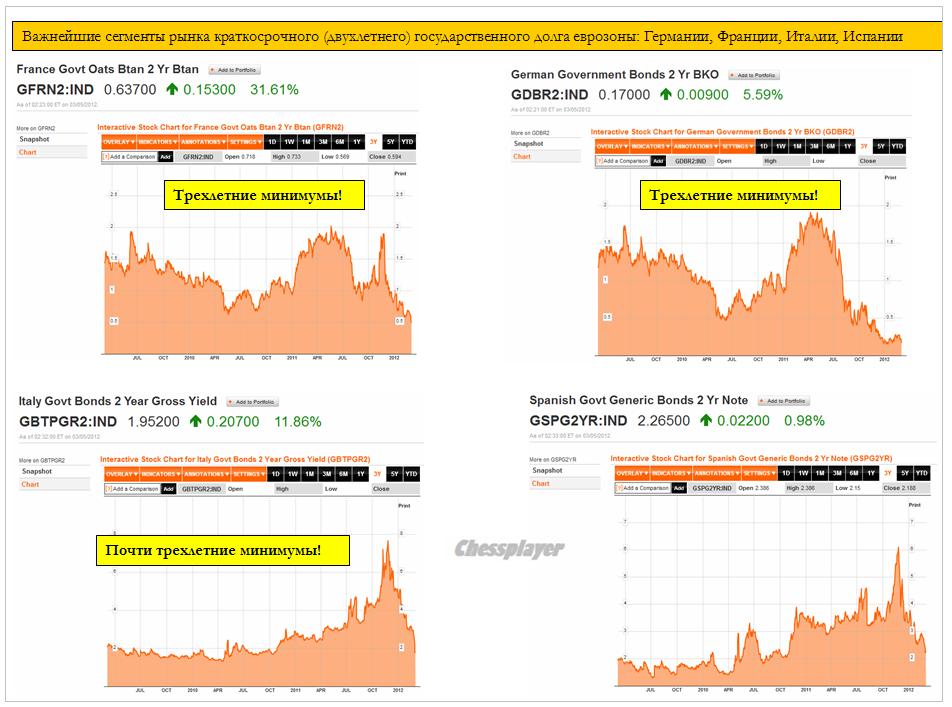This screenshot has height=707, width=952.
Task: Click Add to Portfolio for Italy bonds
Action: (249, 402)
